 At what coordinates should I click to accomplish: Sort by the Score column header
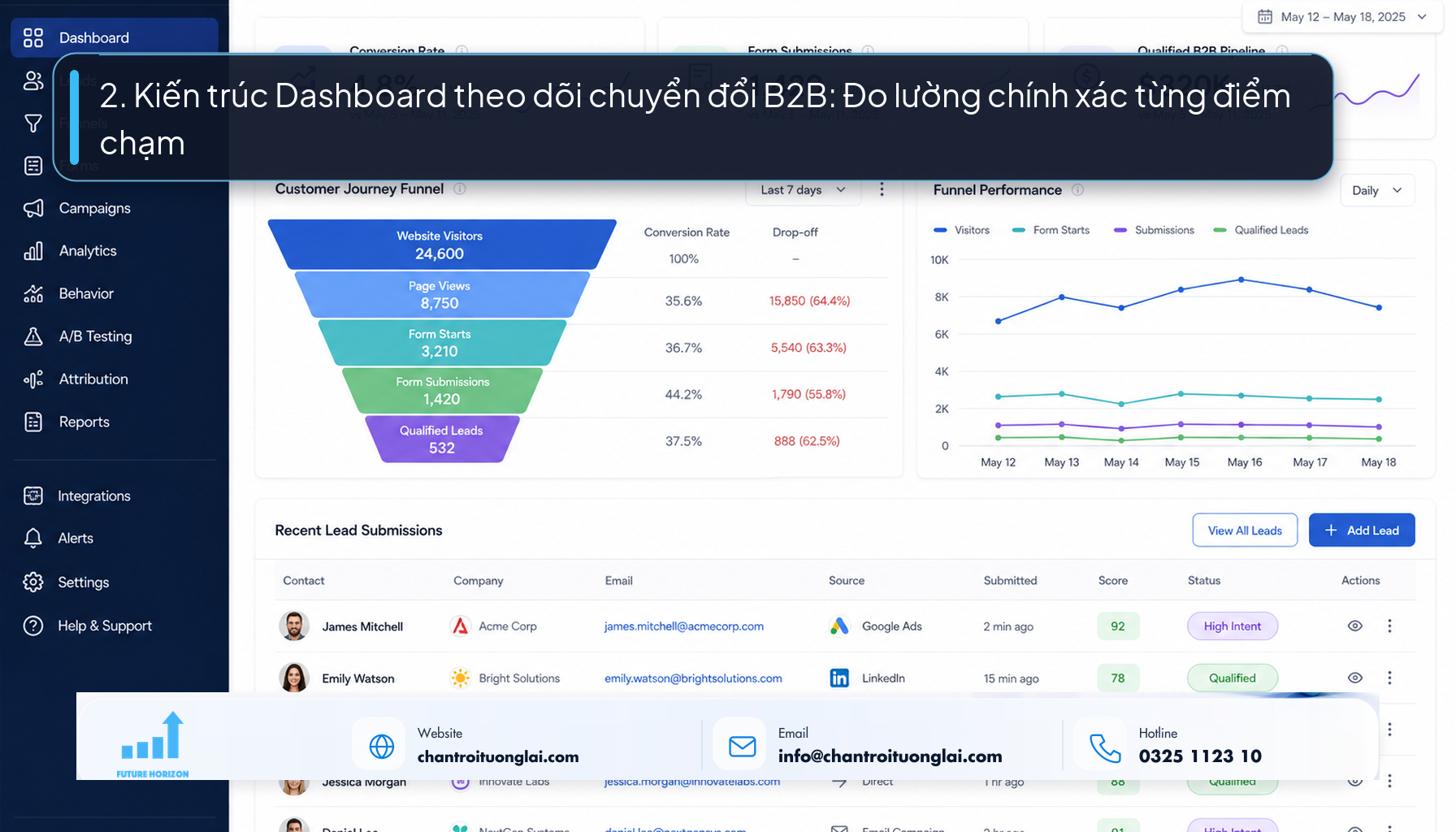pyautogui.click(x=1113, y=580)
